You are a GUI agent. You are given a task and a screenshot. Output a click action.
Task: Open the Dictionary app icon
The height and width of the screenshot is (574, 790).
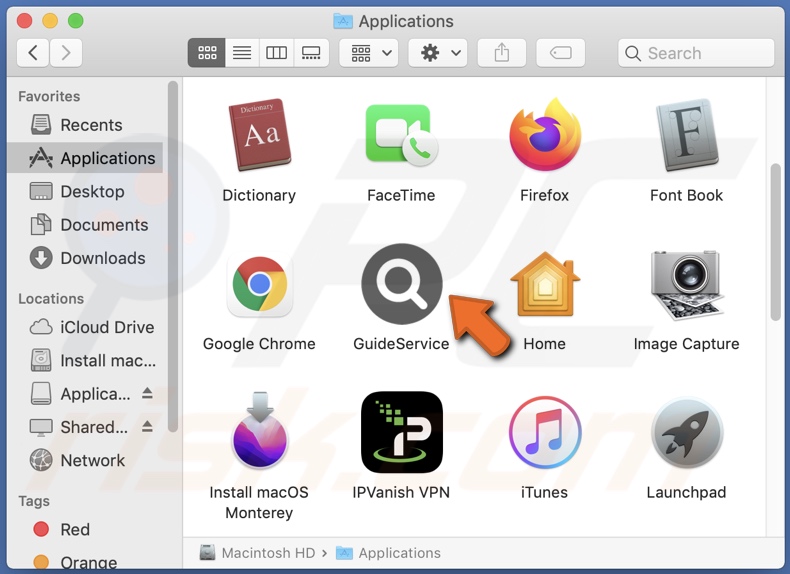point(259,135)
